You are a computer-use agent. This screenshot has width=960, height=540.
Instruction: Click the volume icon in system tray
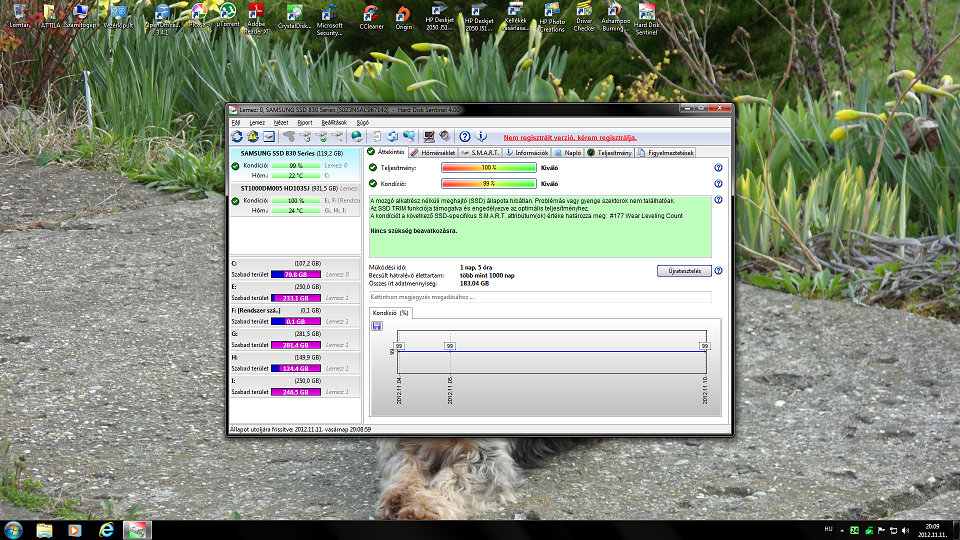pos(906,530)
